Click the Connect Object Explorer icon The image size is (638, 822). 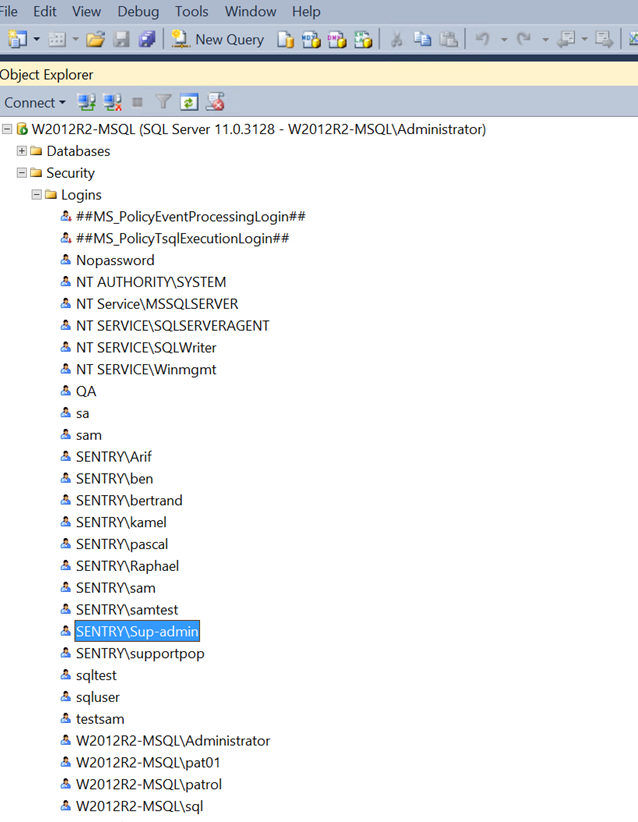[86, 102]
